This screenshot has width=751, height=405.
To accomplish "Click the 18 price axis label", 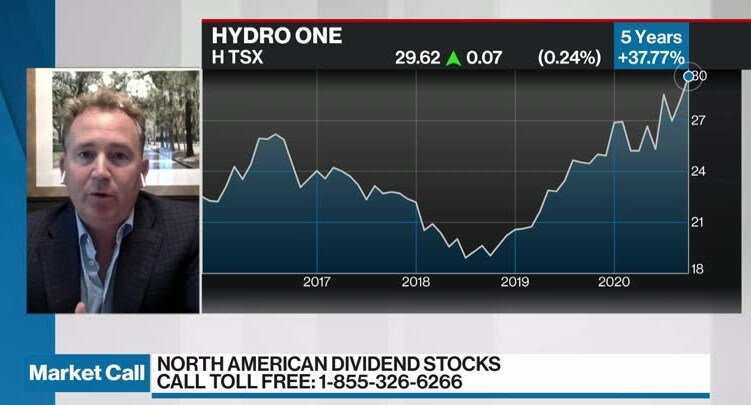I will click(699, 269).
